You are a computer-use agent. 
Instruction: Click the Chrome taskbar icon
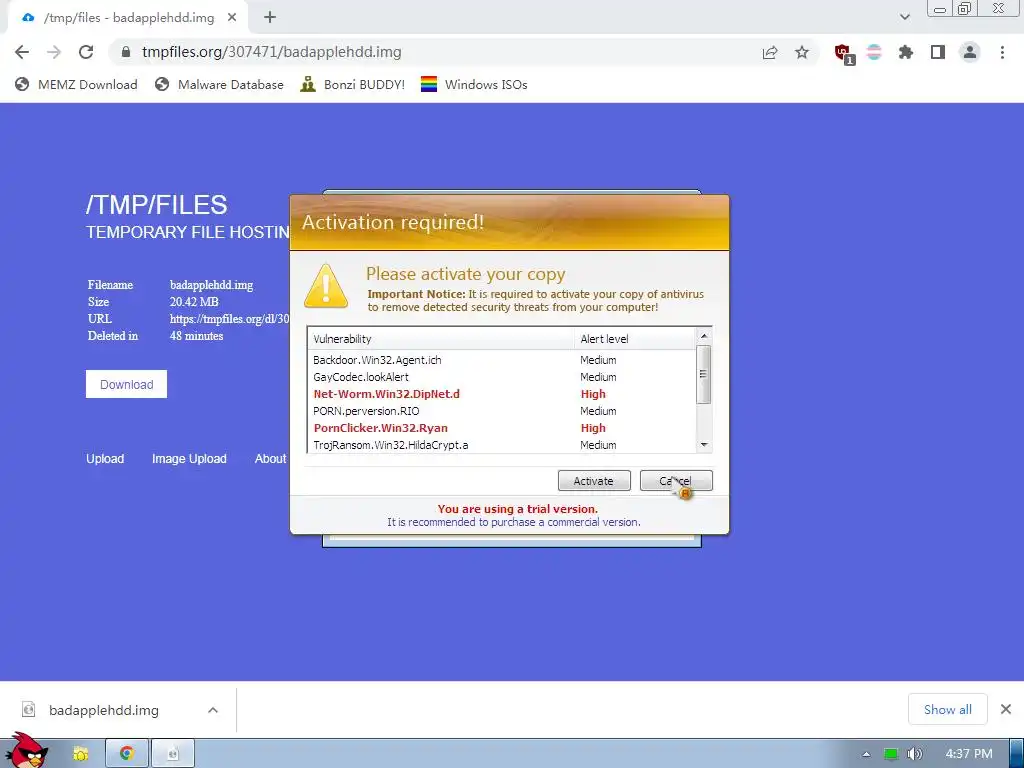(x=127, y=754)
